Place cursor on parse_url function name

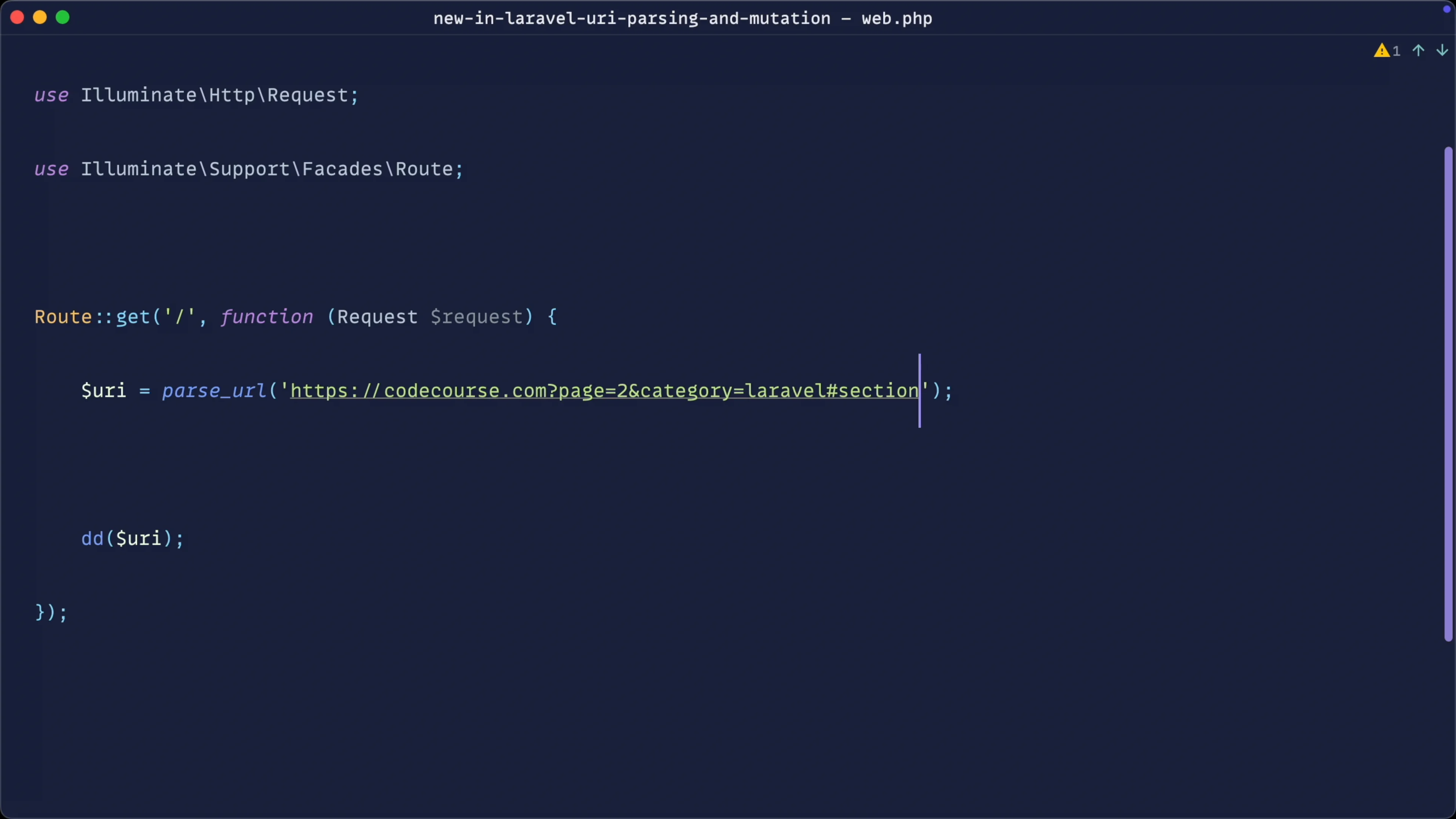pos(214,391)
